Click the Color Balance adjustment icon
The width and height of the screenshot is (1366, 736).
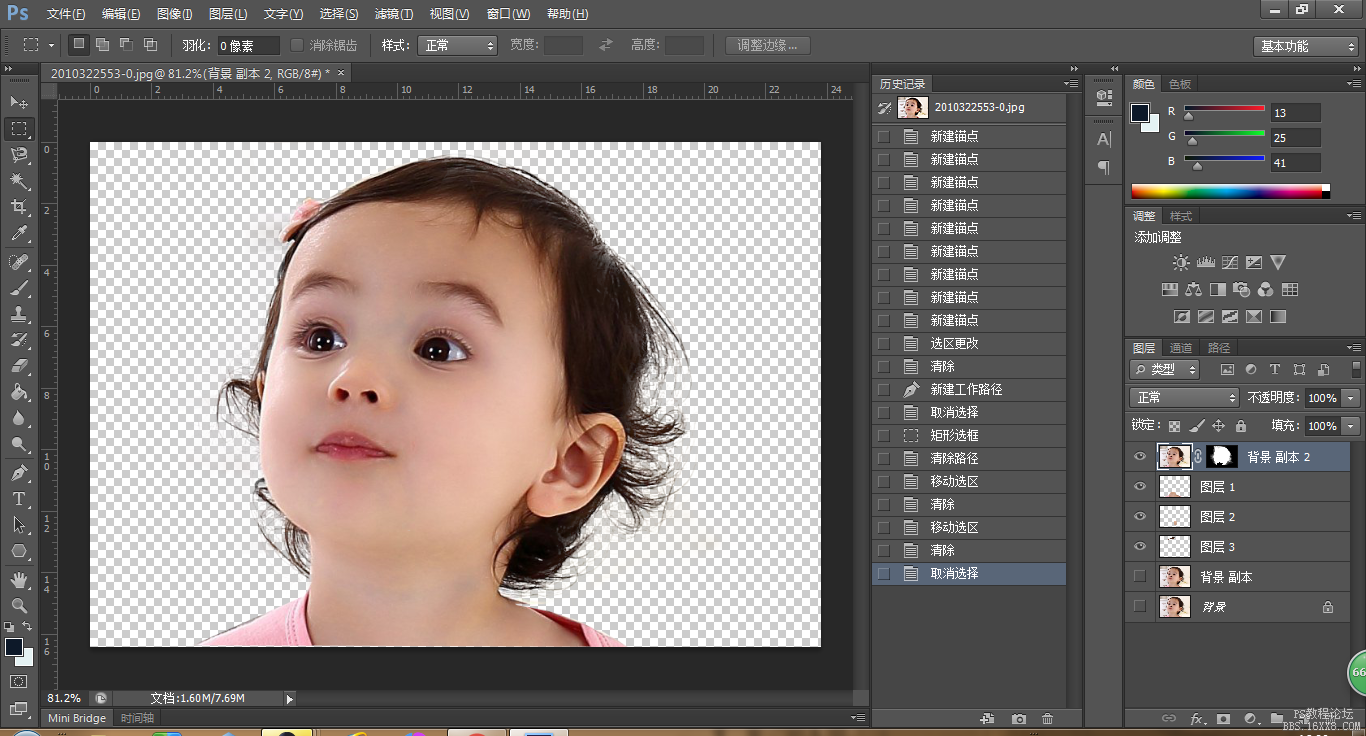tap(1193, 290)
